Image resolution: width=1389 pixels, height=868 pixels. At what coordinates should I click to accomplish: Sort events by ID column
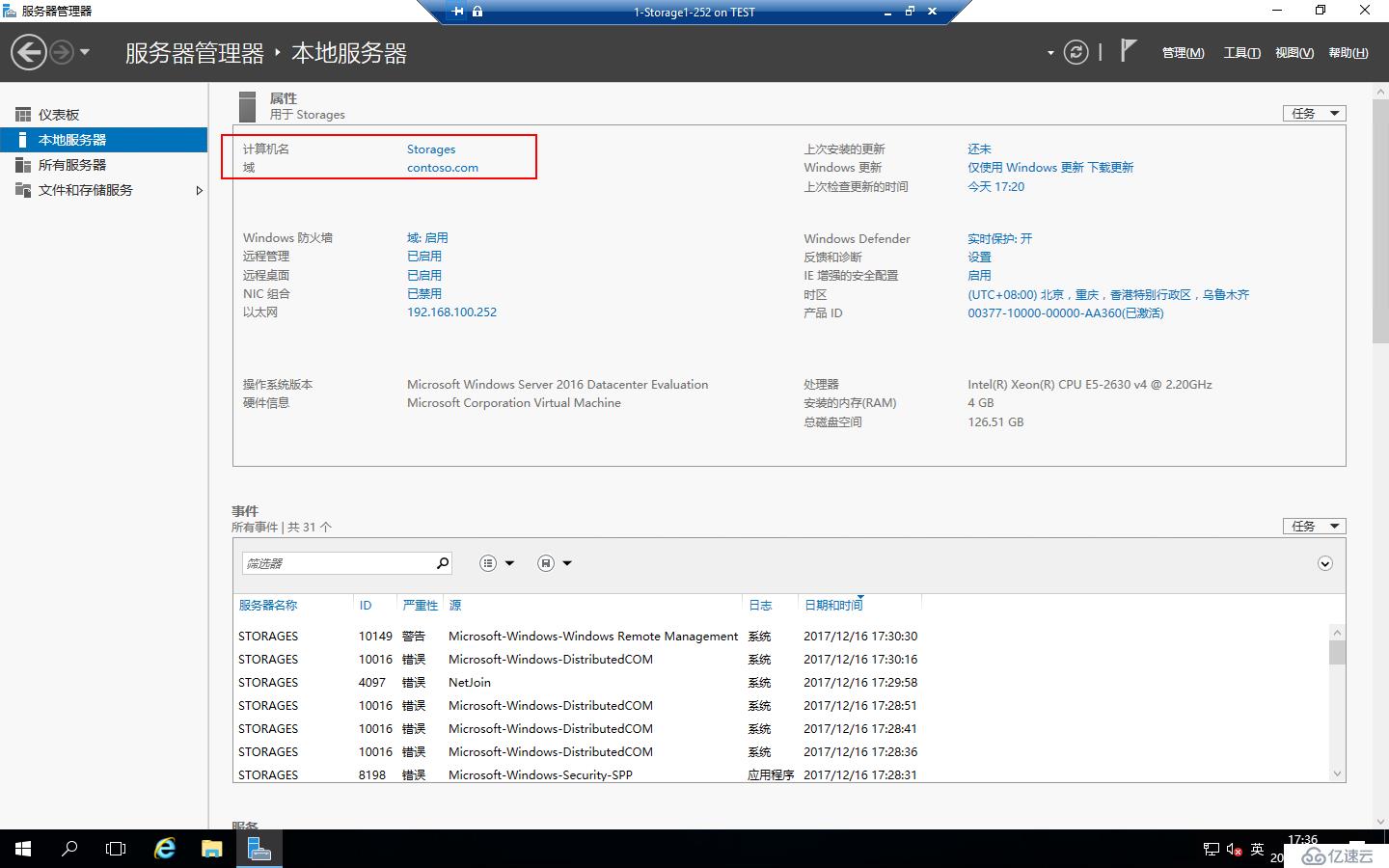click(366, 606)
